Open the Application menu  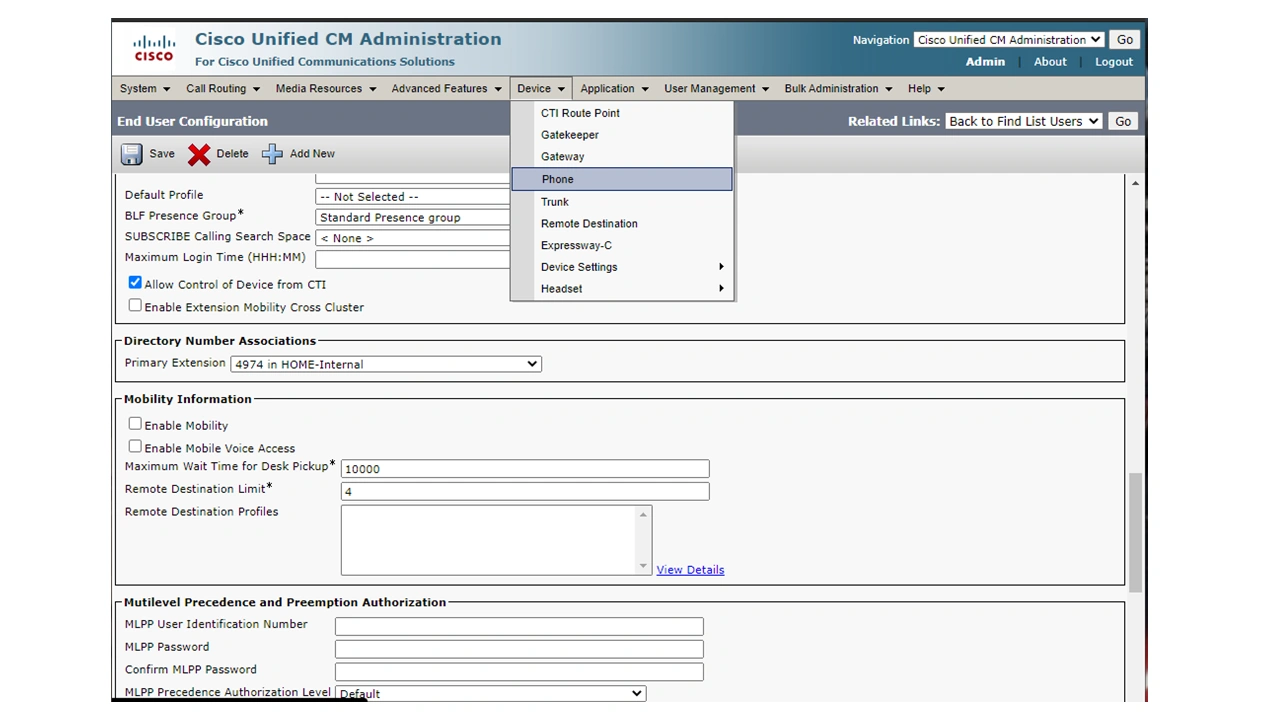[x=614, y=89]
